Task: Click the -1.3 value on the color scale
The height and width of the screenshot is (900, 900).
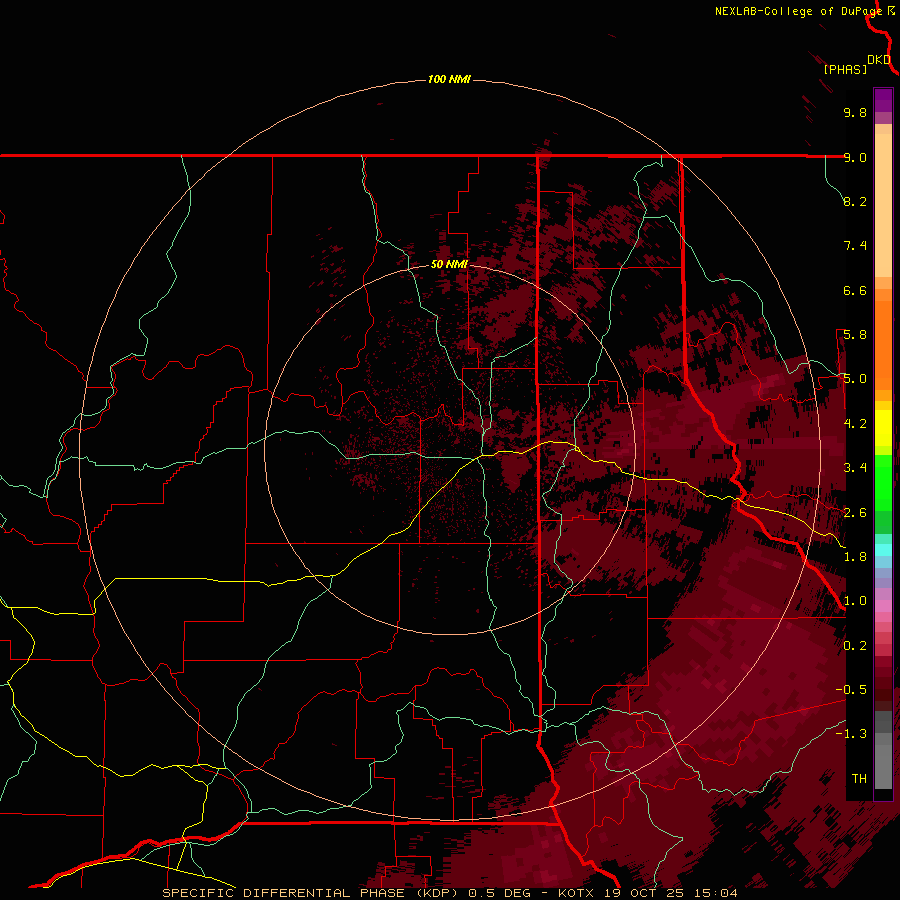Action: 851,734
